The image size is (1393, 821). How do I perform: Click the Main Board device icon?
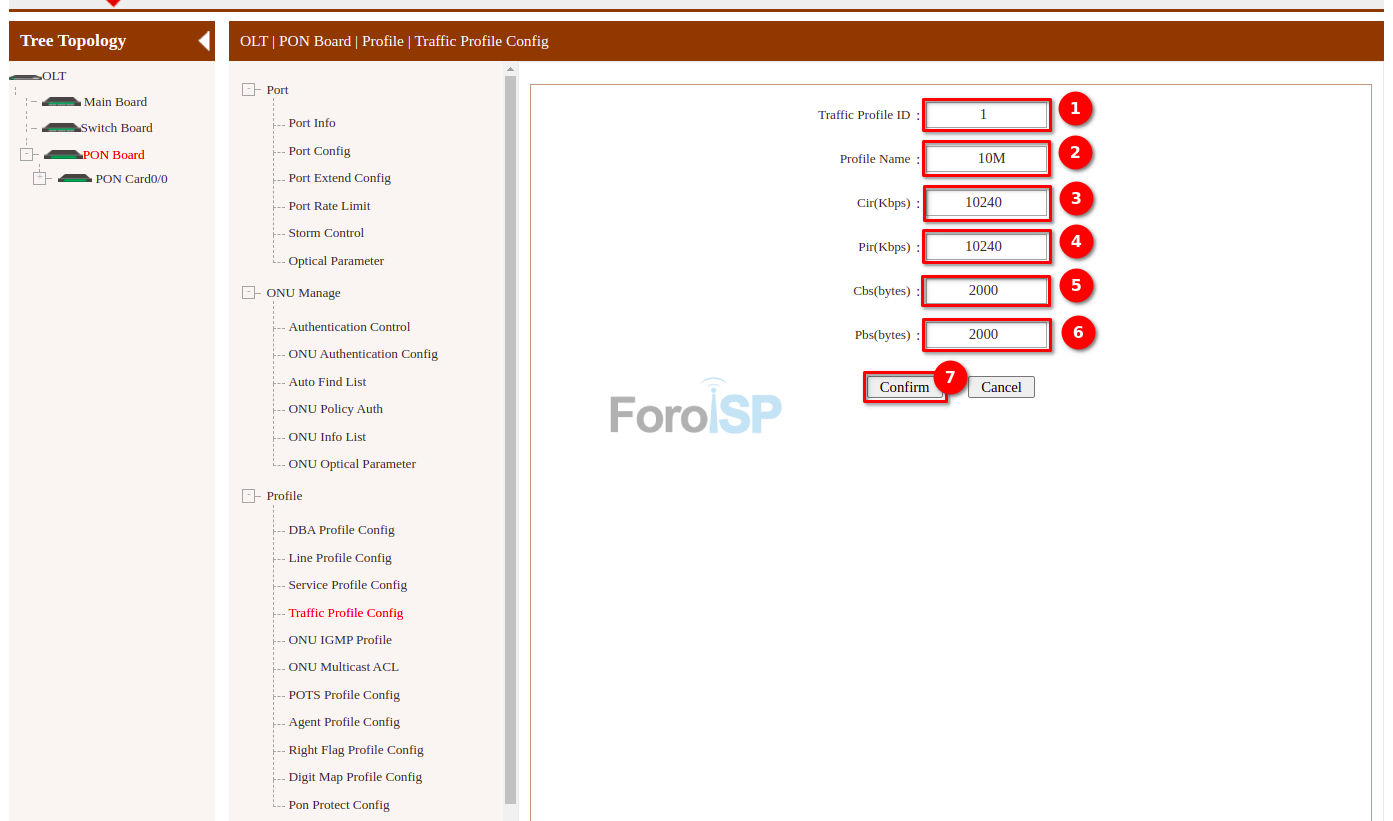[x=61, y=102]
